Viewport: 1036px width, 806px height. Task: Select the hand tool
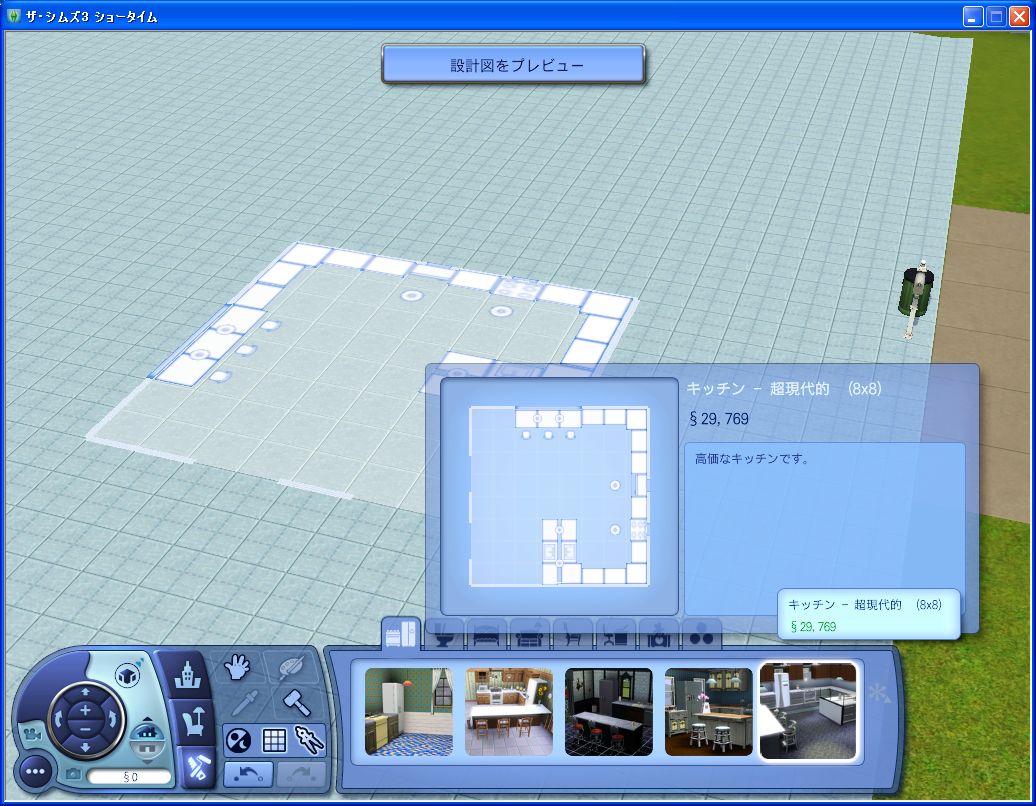(237, 668)
